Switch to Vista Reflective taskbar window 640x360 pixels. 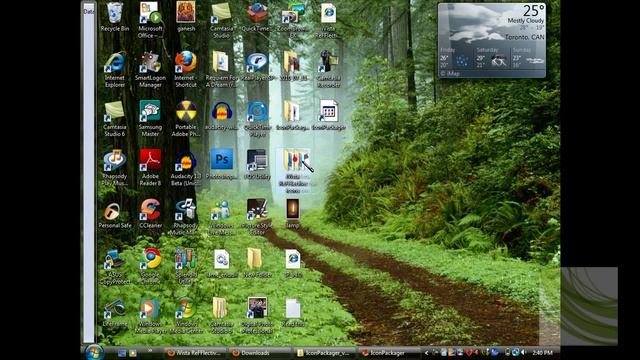(195, 353)
